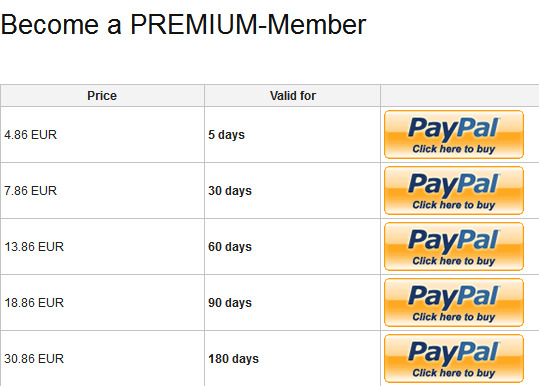Screen dimensions: 539x386
Task: Select the 60 days validity text
Action: [230, 247]
